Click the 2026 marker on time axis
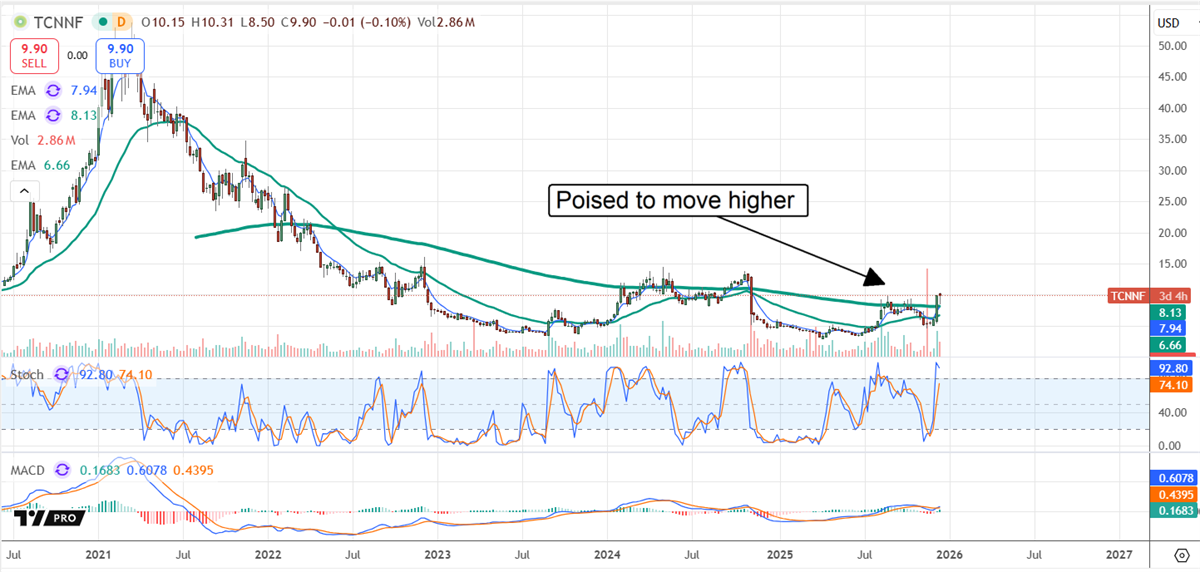1200x572 pixels. (946, 553)
